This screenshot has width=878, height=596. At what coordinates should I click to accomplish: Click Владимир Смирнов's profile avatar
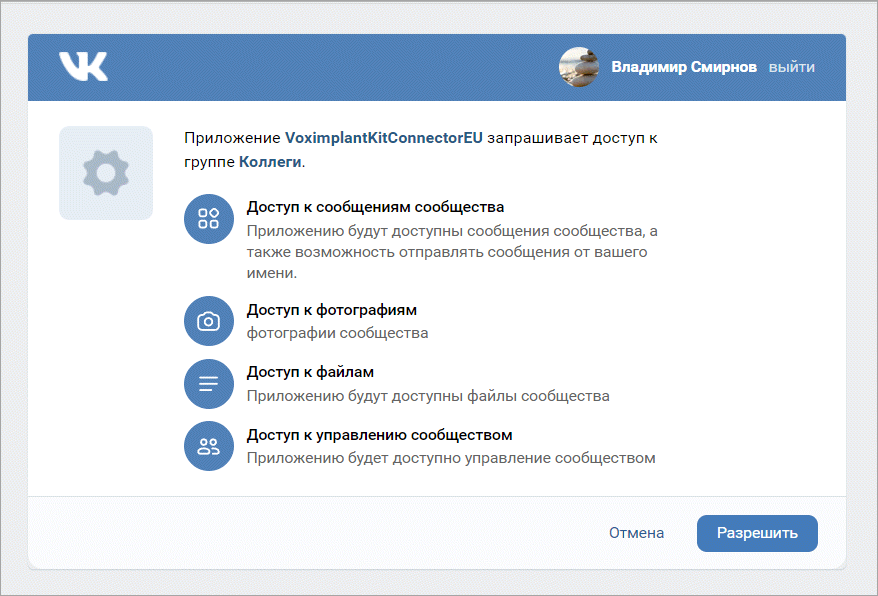pos(579,67)
